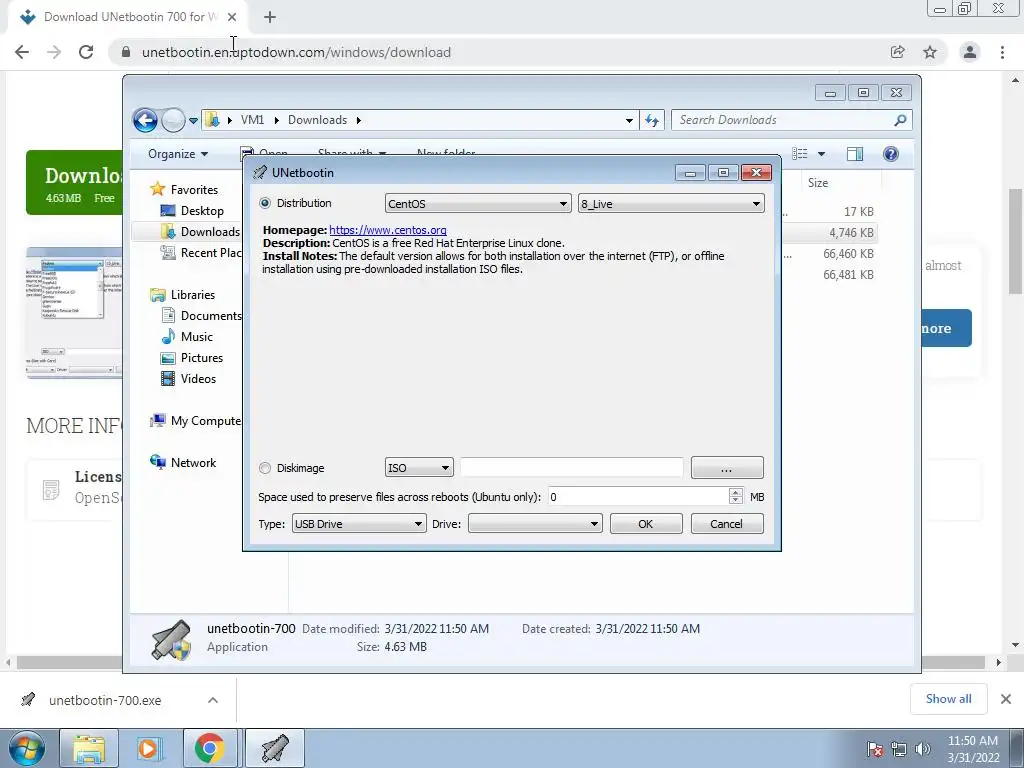Screen dimensions: 1024x768
Task: Open the 8_Live version dropdown
Action: tap(671, 204)
